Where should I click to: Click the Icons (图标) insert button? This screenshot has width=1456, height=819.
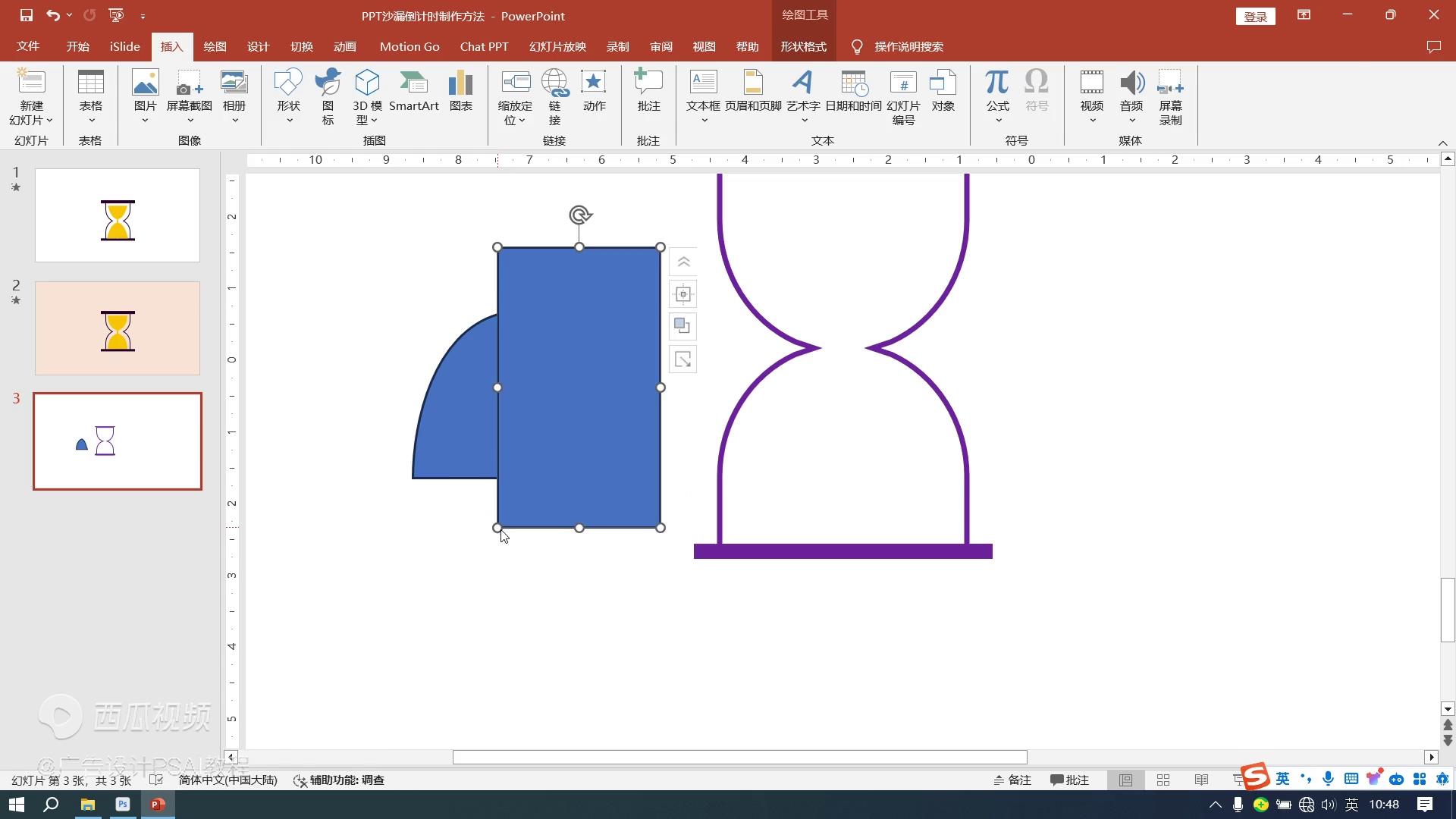click(328, 83)
